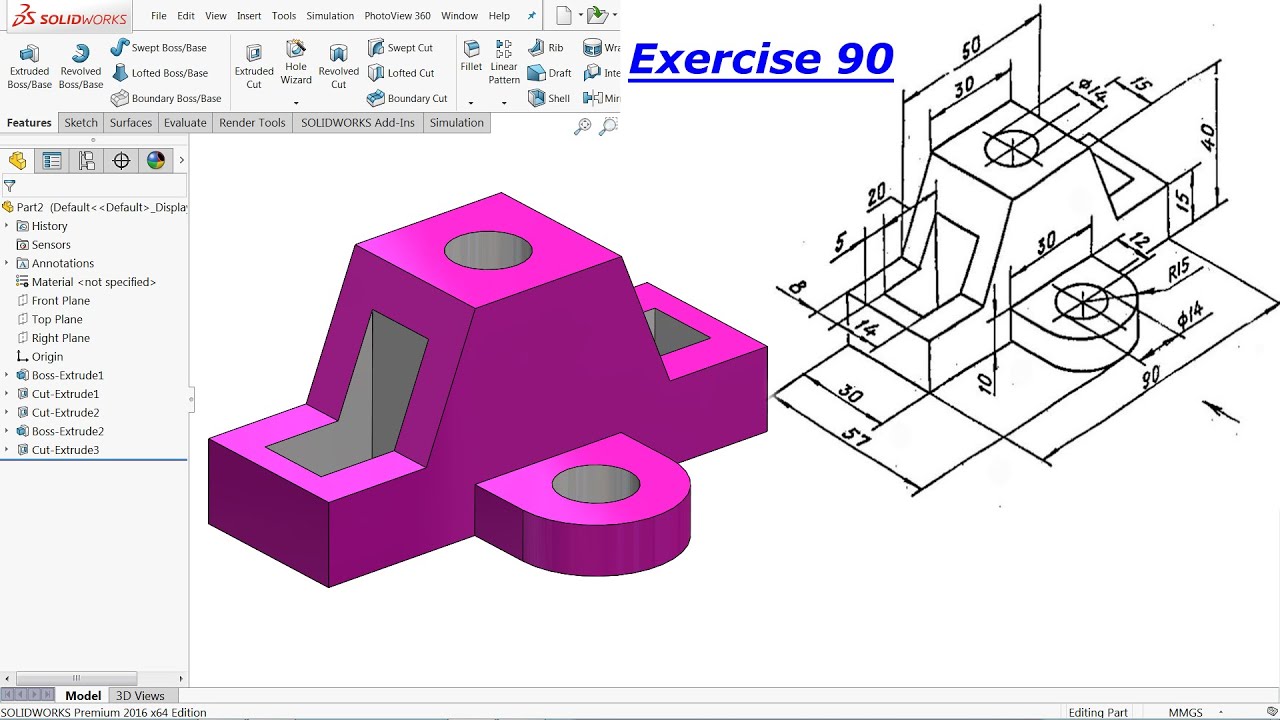Select the Right Plane item
The width and height of the screenshot is (1280, 720).
[53, 338]
